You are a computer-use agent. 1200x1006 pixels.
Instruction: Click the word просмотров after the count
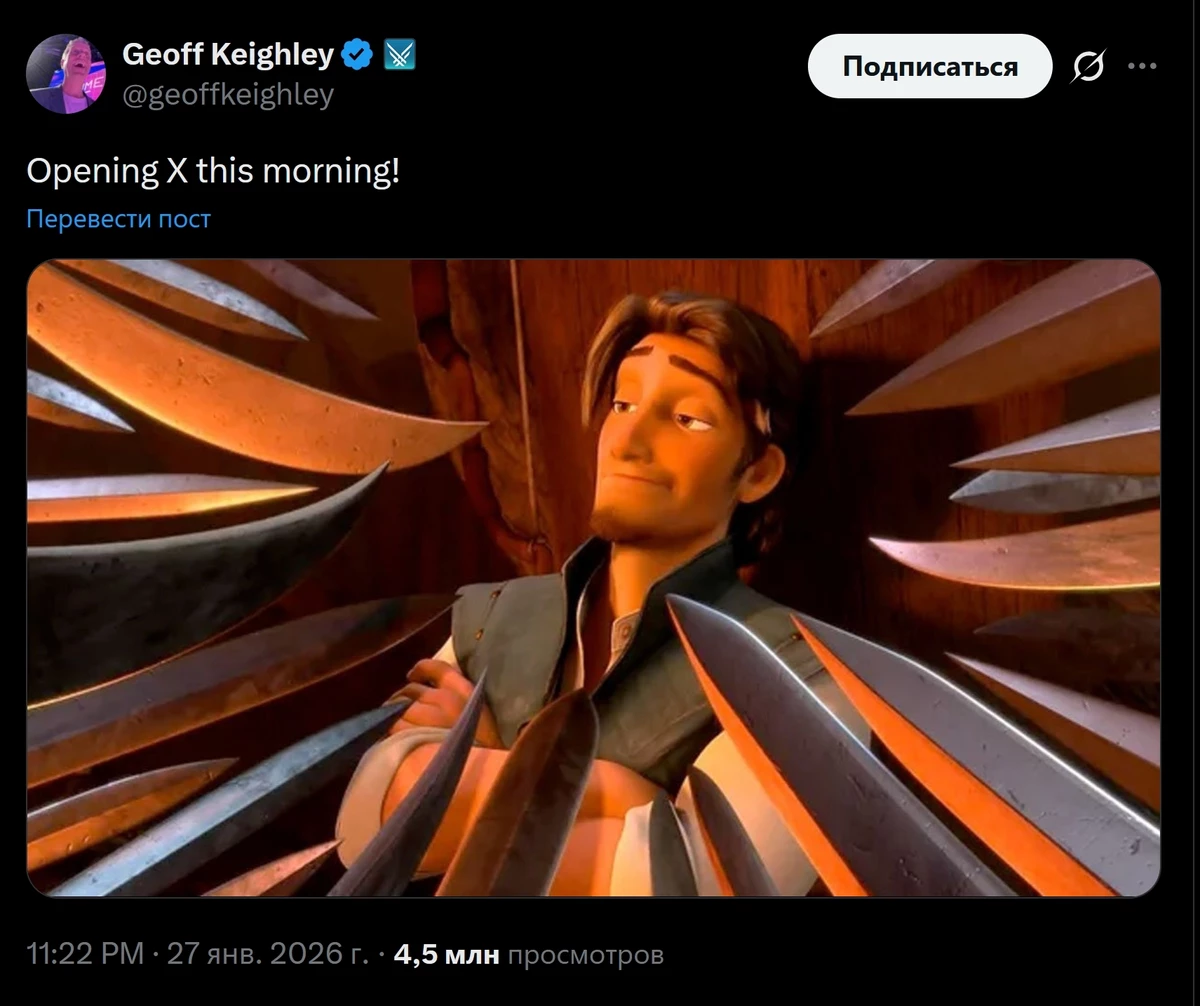click(586, 954)
